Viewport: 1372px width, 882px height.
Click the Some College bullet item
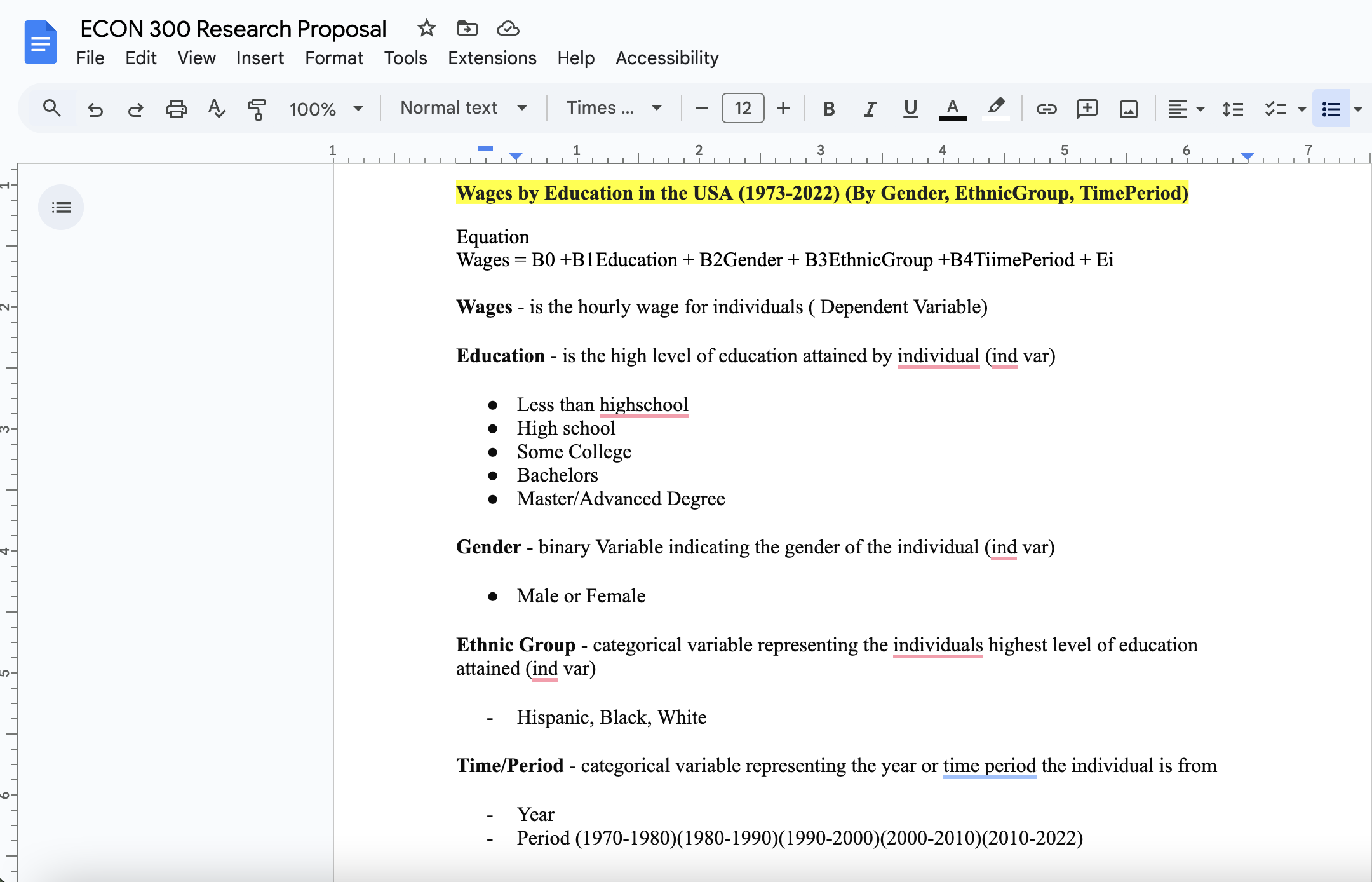click(574, 452)
